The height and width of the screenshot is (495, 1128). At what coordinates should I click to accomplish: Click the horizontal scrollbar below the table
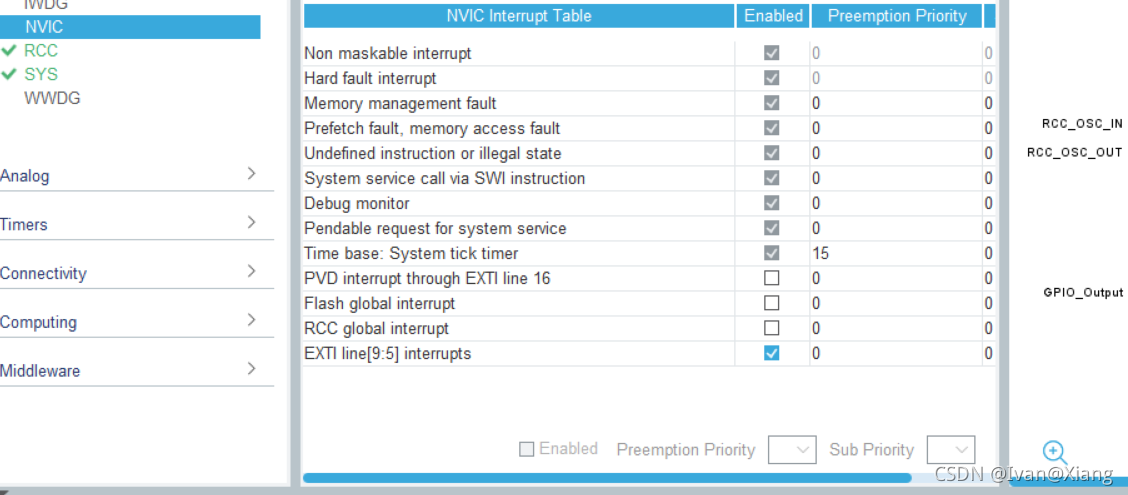tap(607, 478)
